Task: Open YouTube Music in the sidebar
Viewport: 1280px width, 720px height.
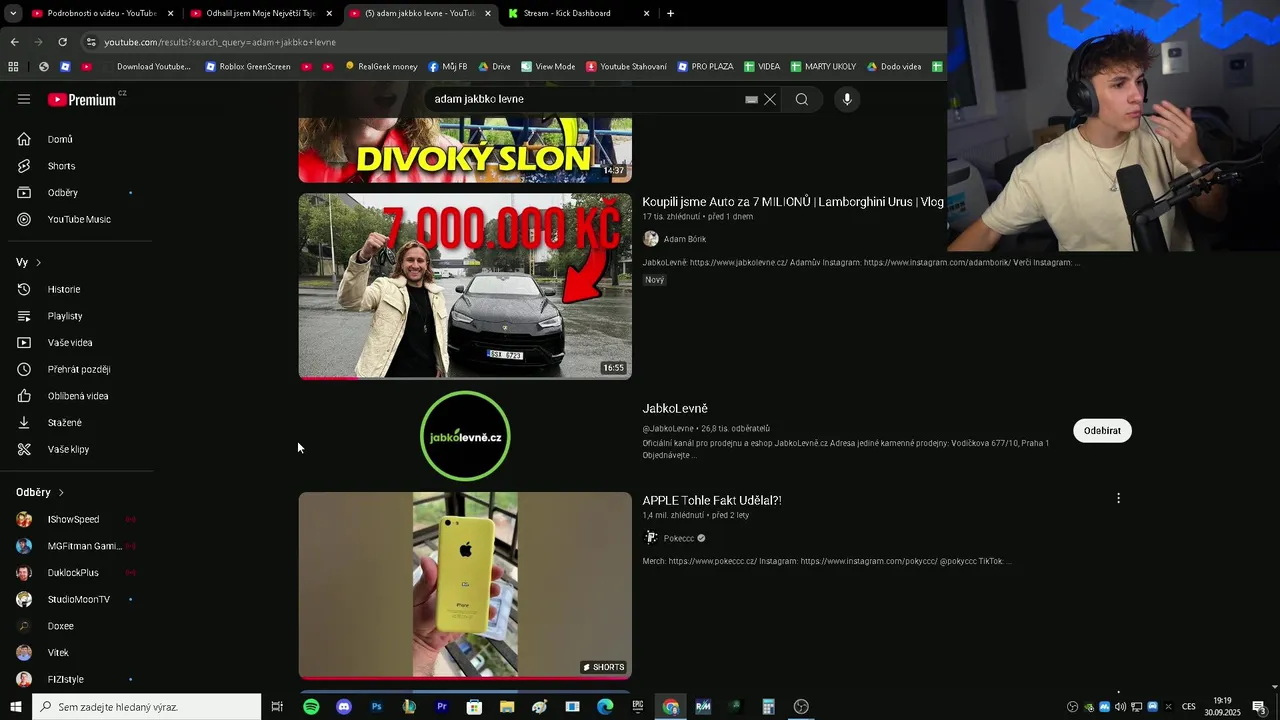Action: [x=77, y=219]
